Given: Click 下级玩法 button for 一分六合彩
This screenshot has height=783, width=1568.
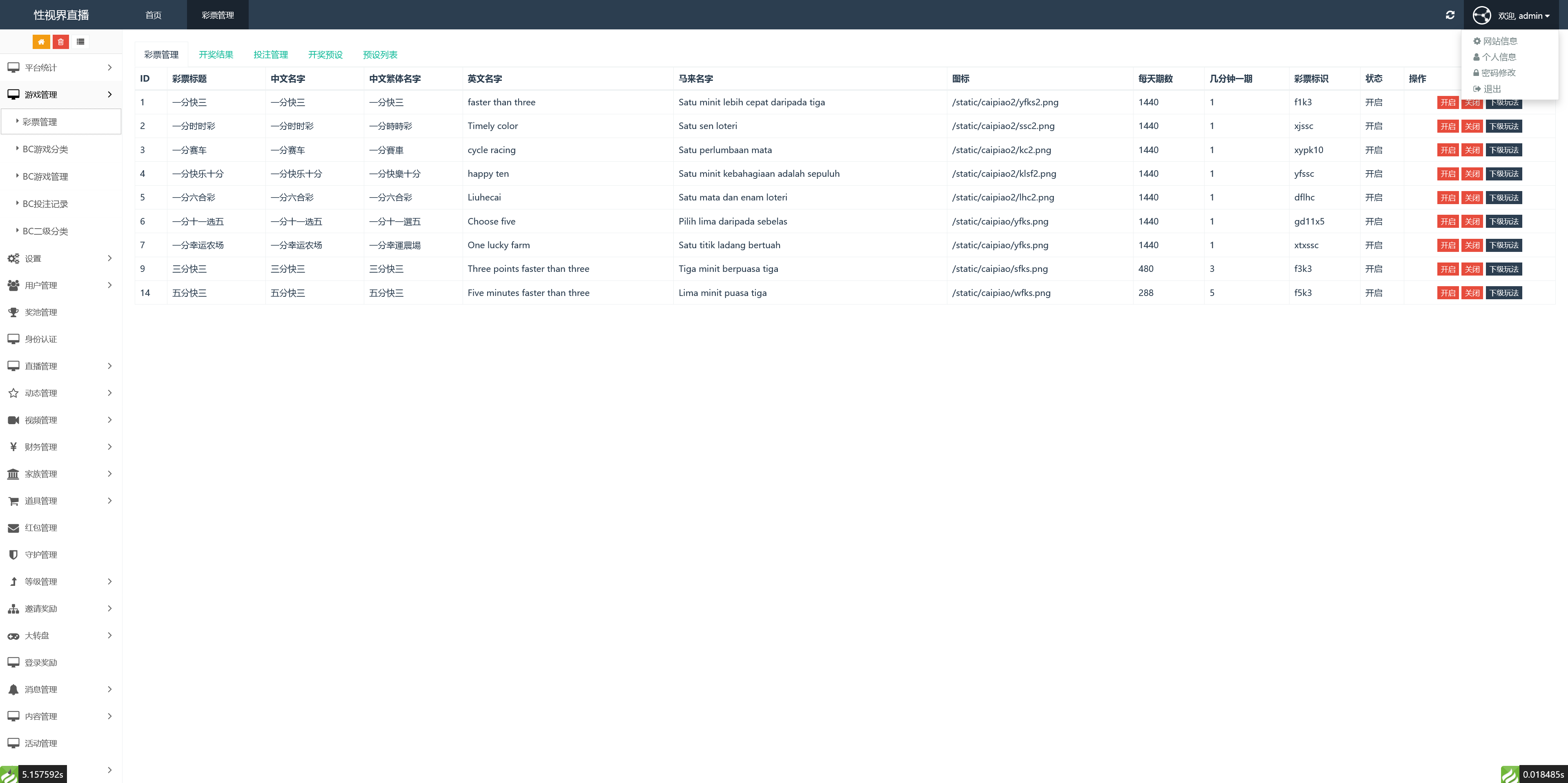Looking at the screenshot, I should point(1503,198).
